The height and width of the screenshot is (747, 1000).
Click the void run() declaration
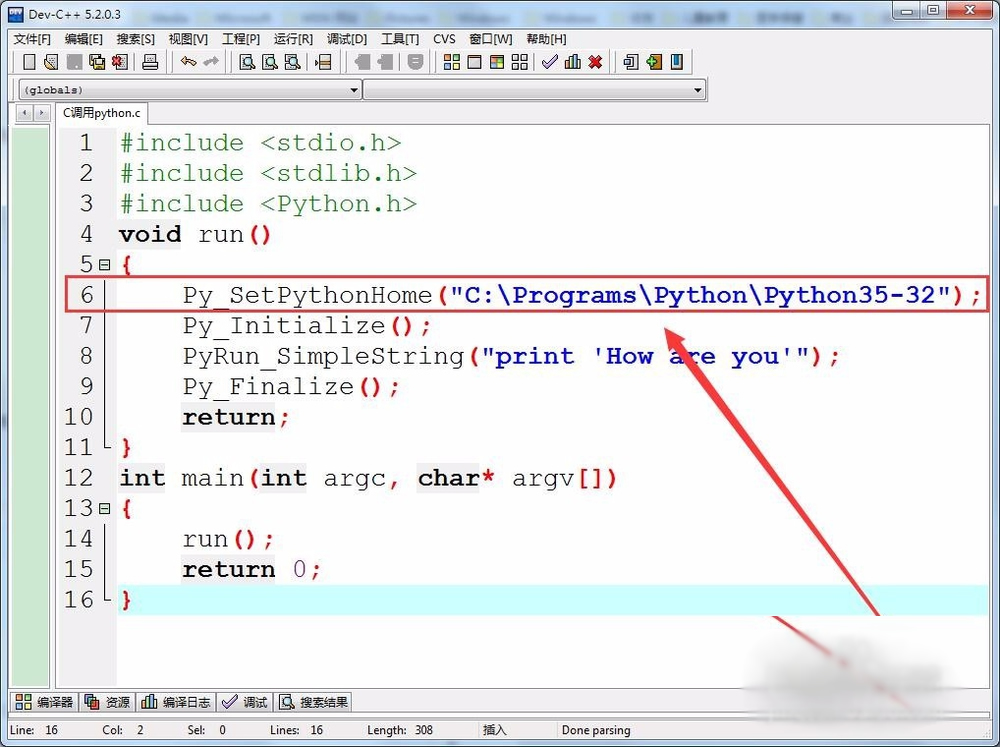[x=195, y=234]
